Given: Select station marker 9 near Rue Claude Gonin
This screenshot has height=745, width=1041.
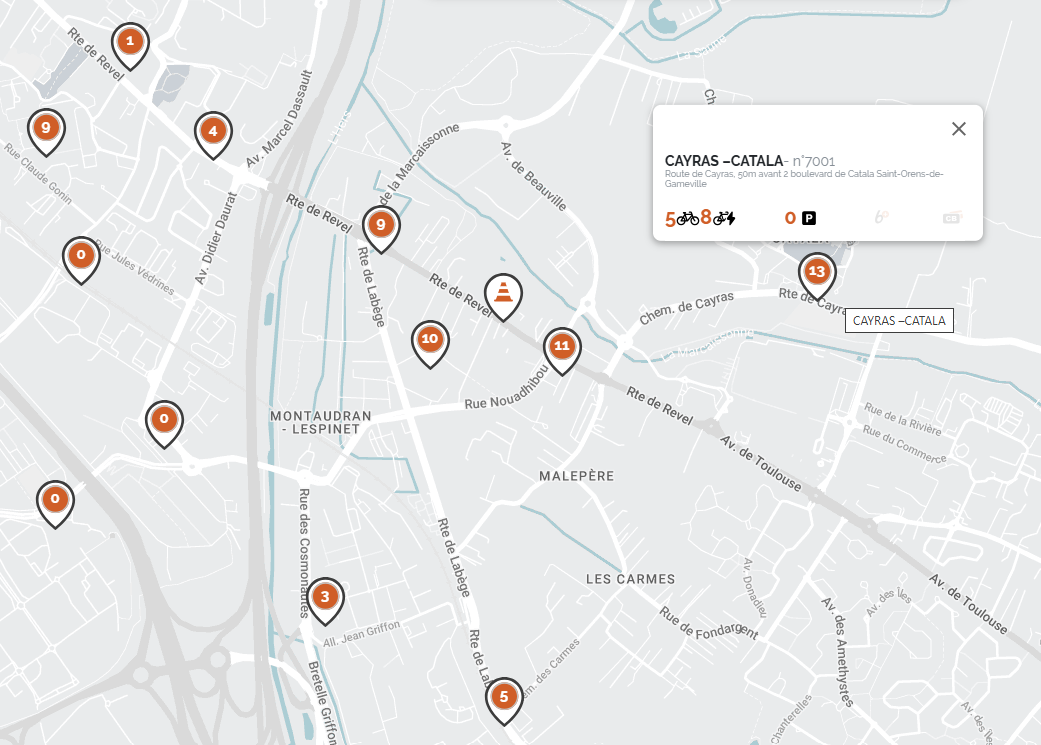Looking at the screenshot, I should tap(46, 129).
